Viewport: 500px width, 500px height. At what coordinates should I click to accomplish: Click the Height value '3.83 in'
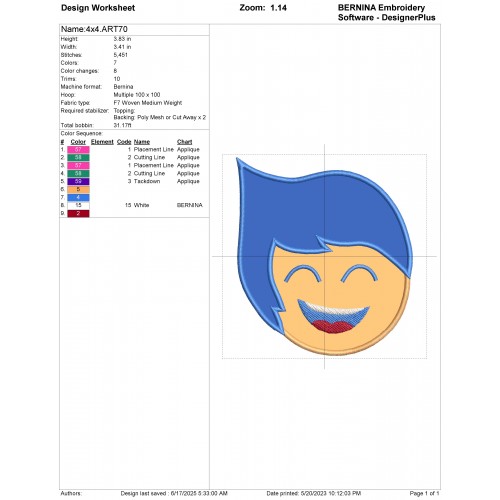point(122,39)
